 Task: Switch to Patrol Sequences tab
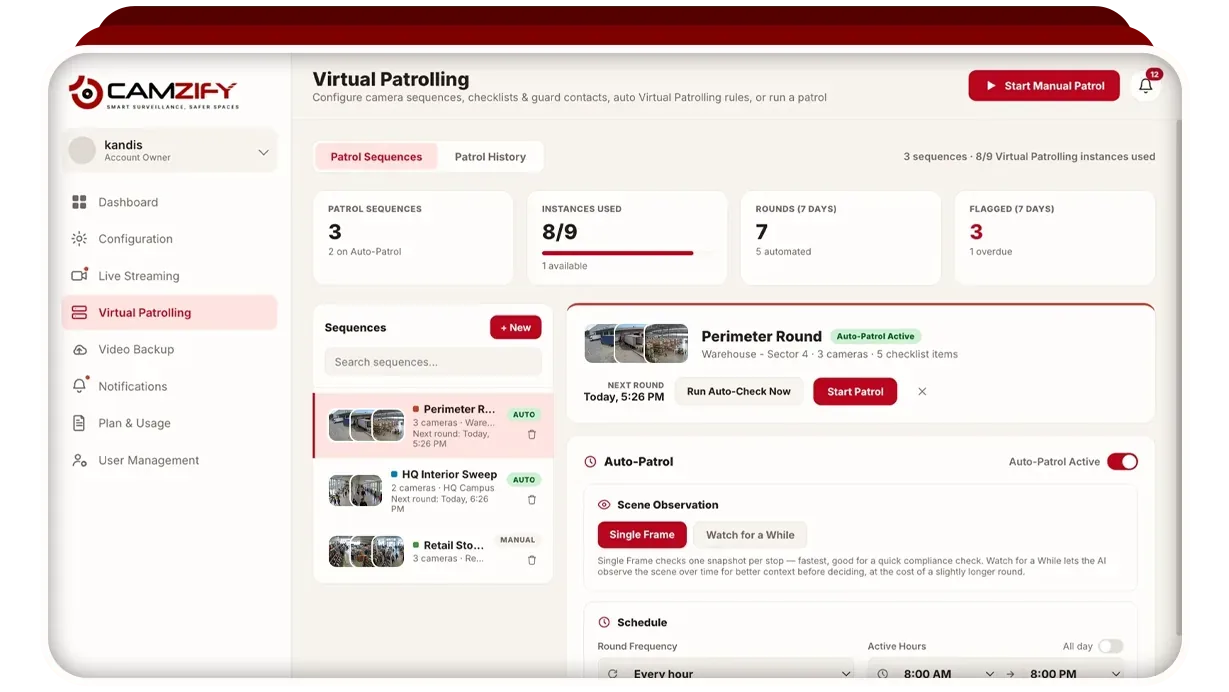(x=376, y=157)
